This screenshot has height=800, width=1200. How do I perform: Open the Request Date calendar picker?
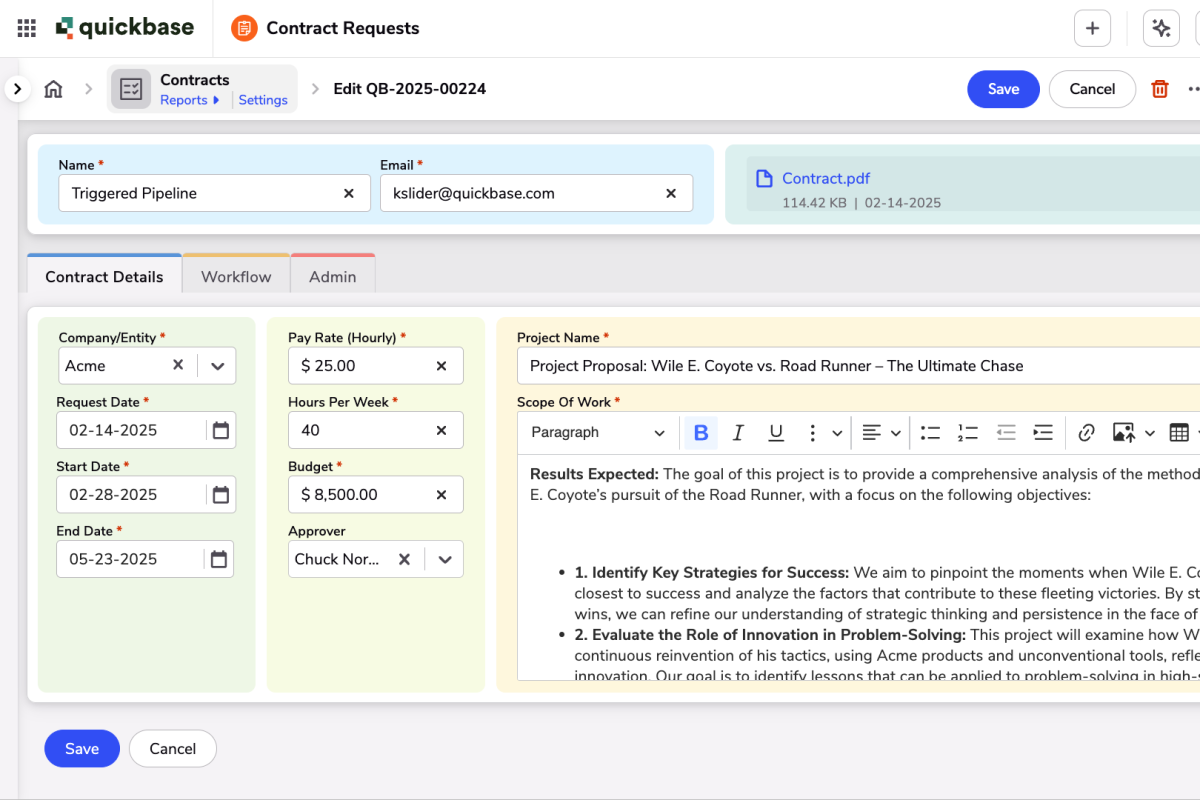coord(219,429)
